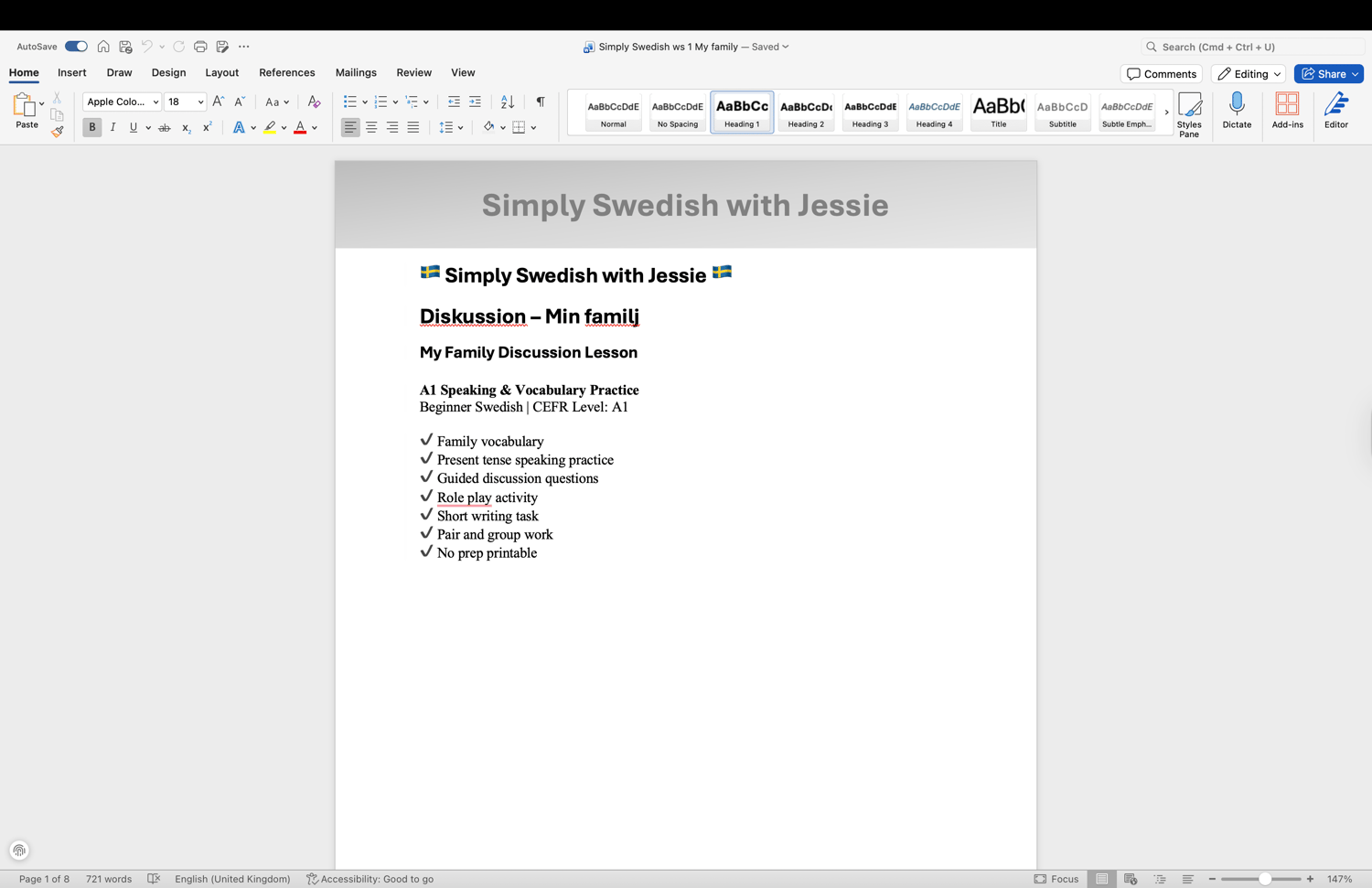The image size is (1372, 888).
Task: Click the Print icon in title bar
Action: (x=200, y=47)
